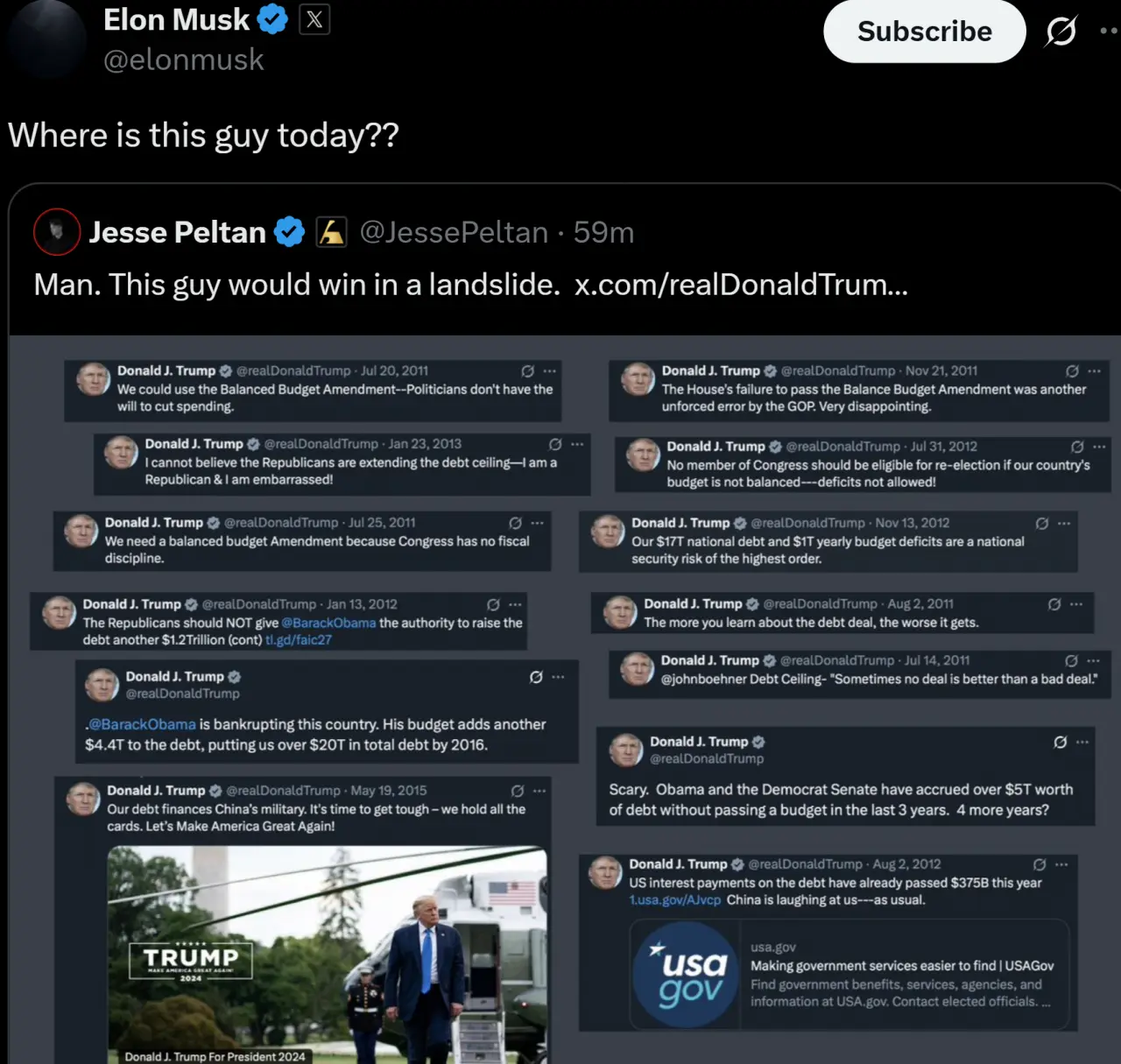Click Elon Musk's verified checkmark badge
The image size is (1121, 1064).
click(272, 19)
